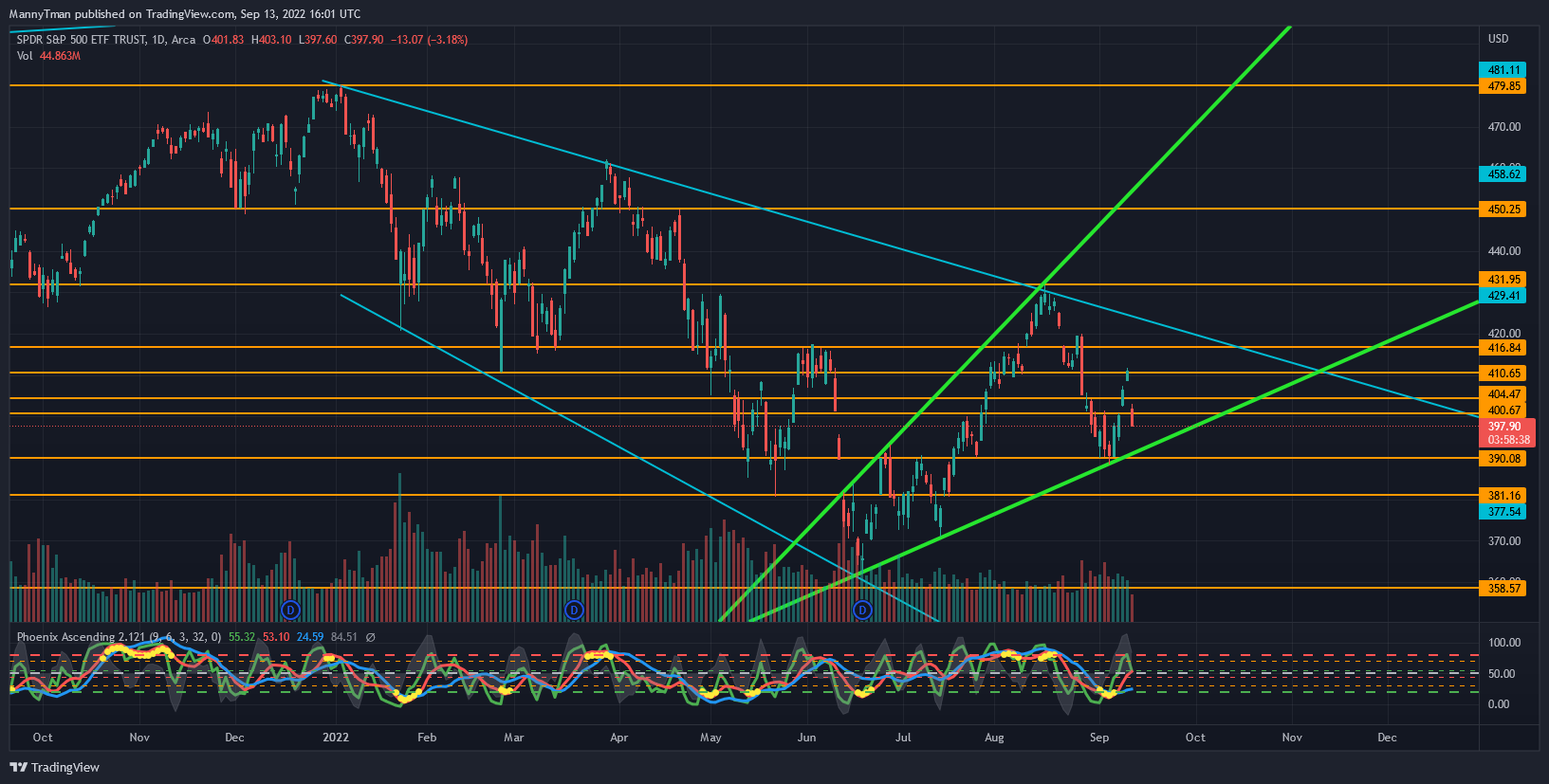Click the 0.00 indicator axis value

click(1499, 704)
